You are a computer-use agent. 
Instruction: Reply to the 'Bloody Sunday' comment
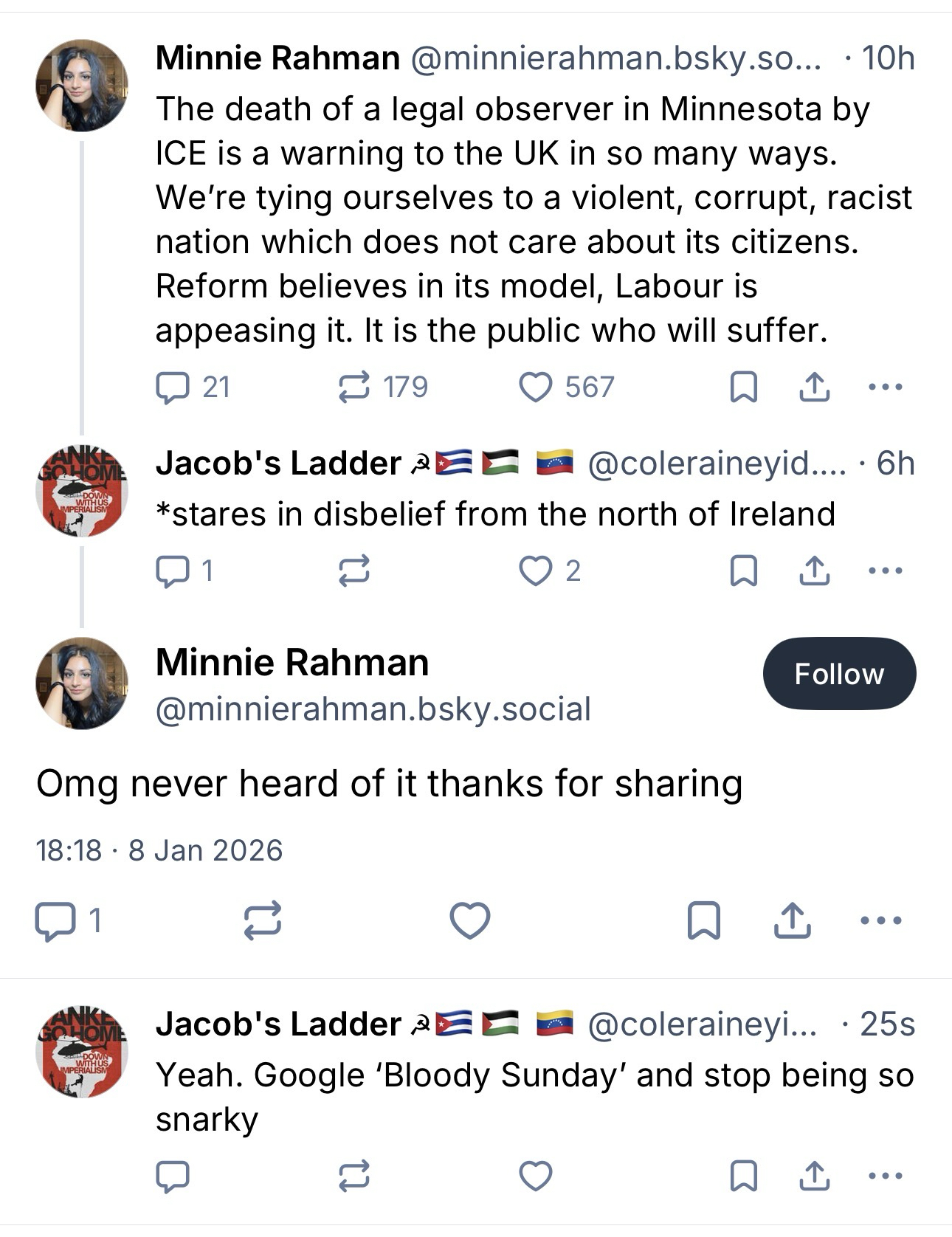173,1176
